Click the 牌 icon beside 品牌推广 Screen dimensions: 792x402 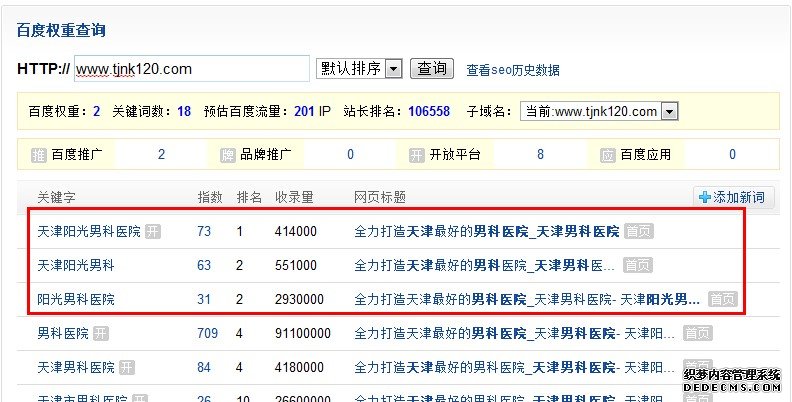pos(228,155)
